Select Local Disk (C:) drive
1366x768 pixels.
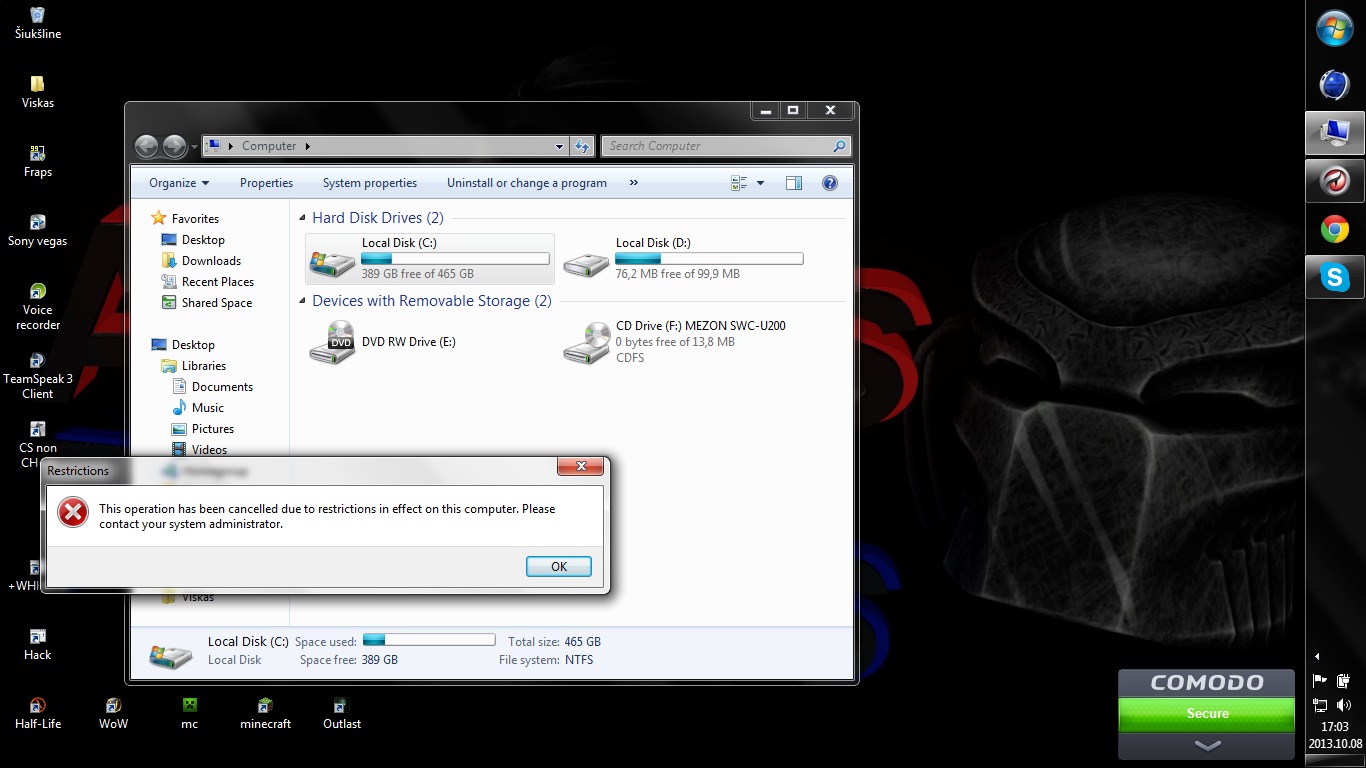tap(430, 259)
